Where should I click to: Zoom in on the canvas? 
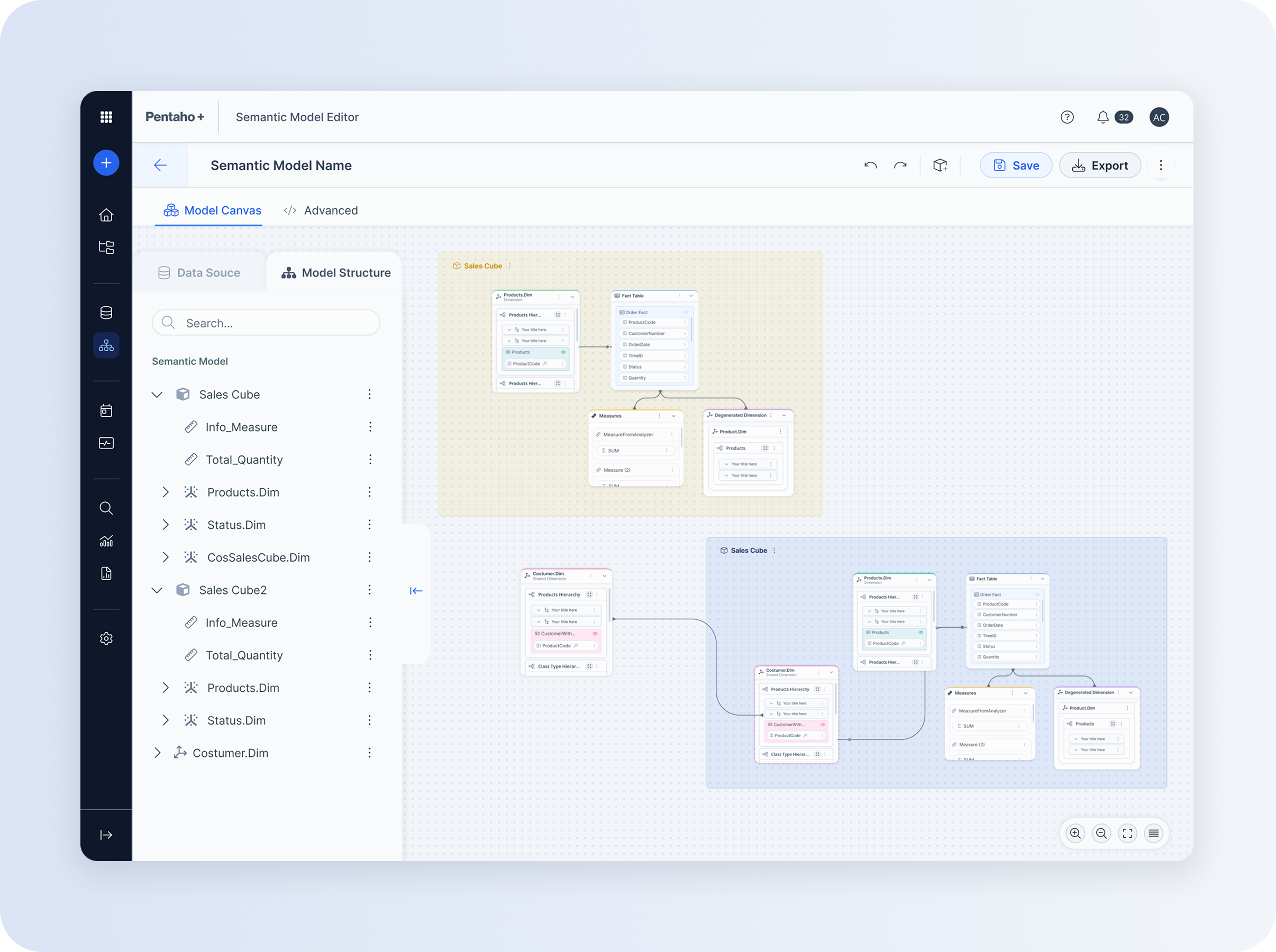point(1076,834)
